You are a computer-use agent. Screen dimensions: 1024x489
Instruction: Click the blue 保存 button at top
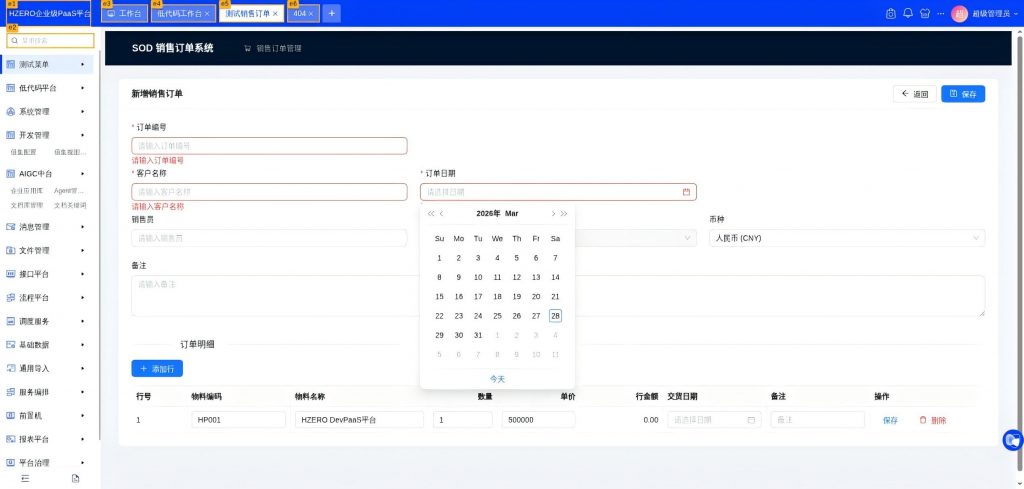pos(963,93)
